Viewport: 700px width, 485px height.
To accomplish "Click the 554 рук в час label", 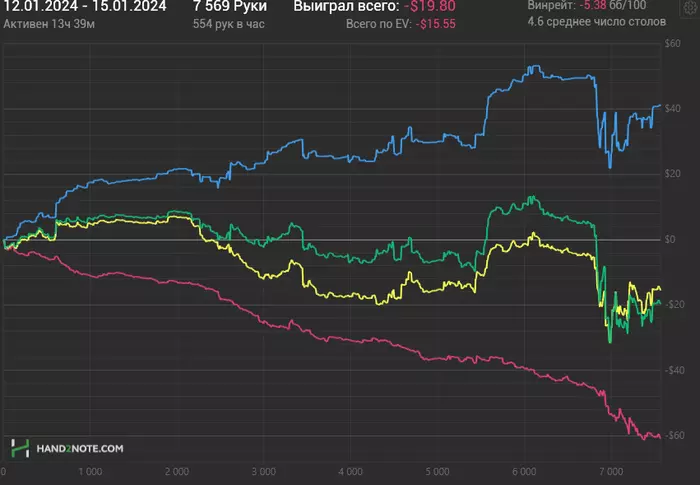I will click(x=229, y=24).
